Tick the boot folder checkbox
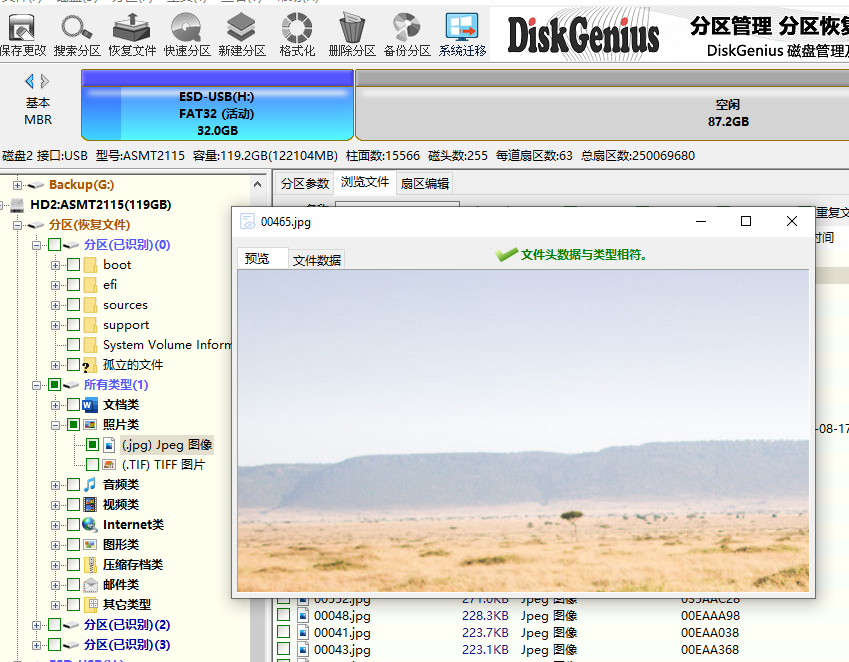849x662 pixels. tap(74, 265)
